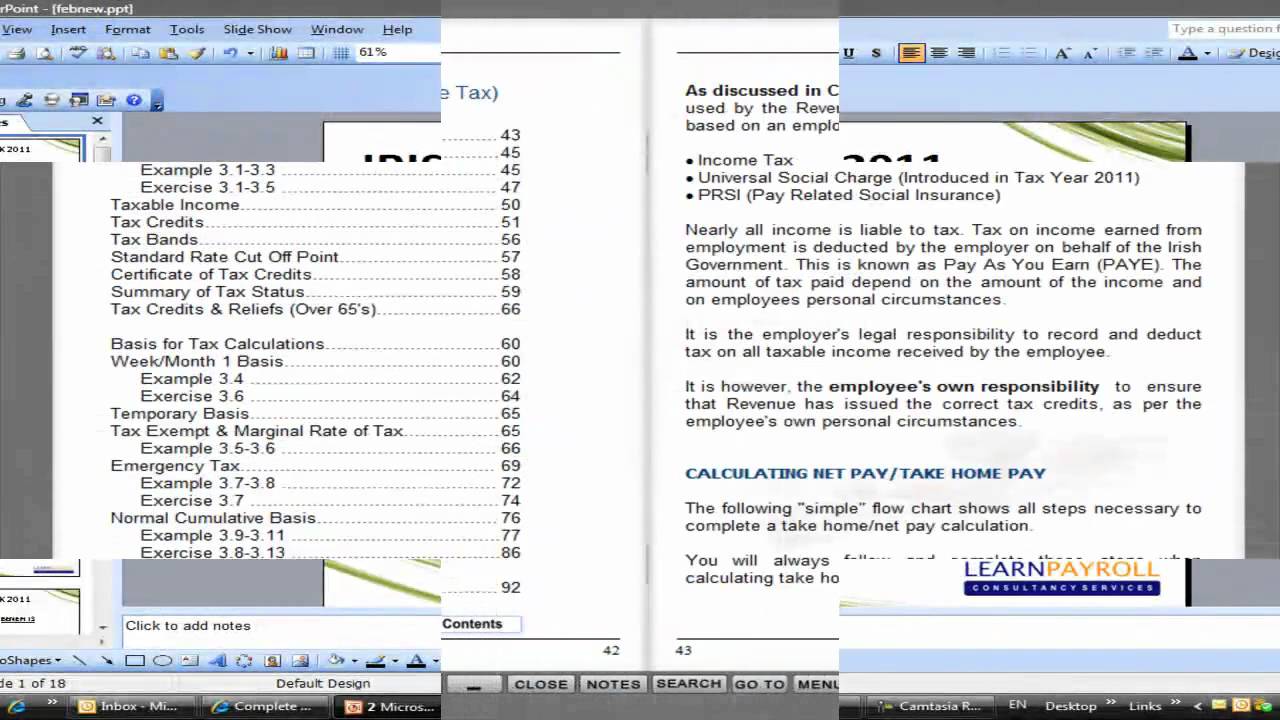Click the Copy icon
This screenshot has height=720, width=1280.
141,53
